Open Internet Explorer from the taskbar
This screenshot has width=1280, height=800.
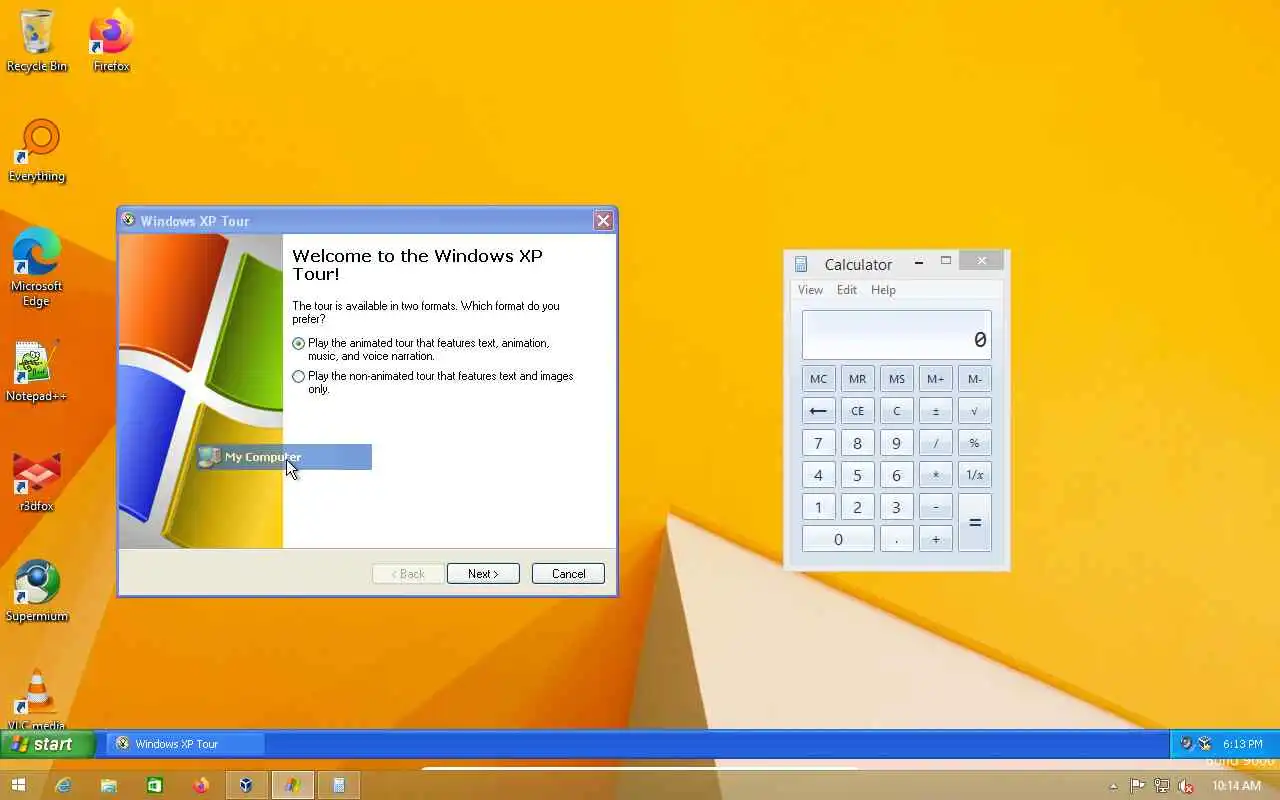coord(63,785)
